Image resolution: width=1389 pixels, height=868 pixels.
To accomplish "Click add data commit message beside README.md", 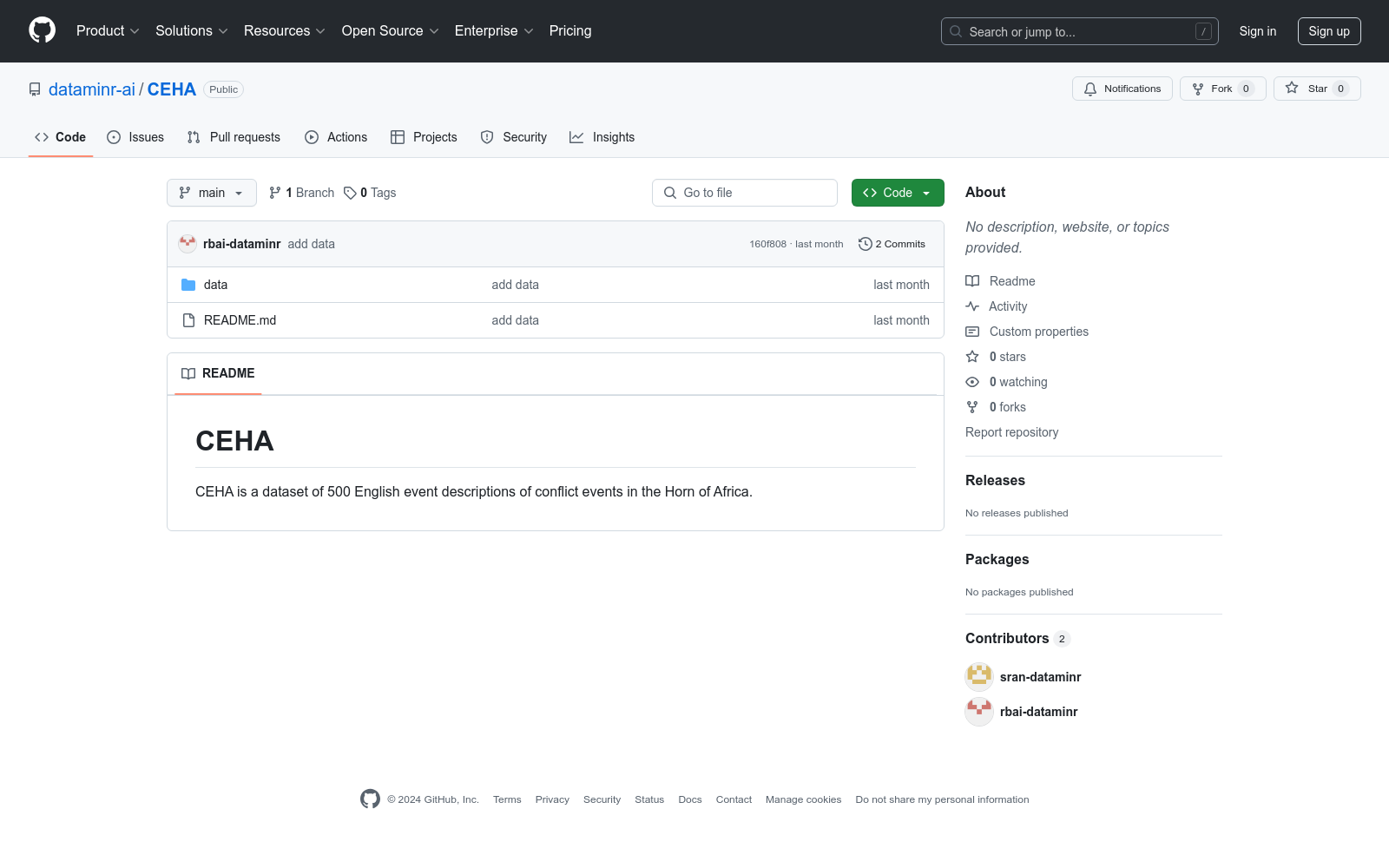I will pos(515,320).
